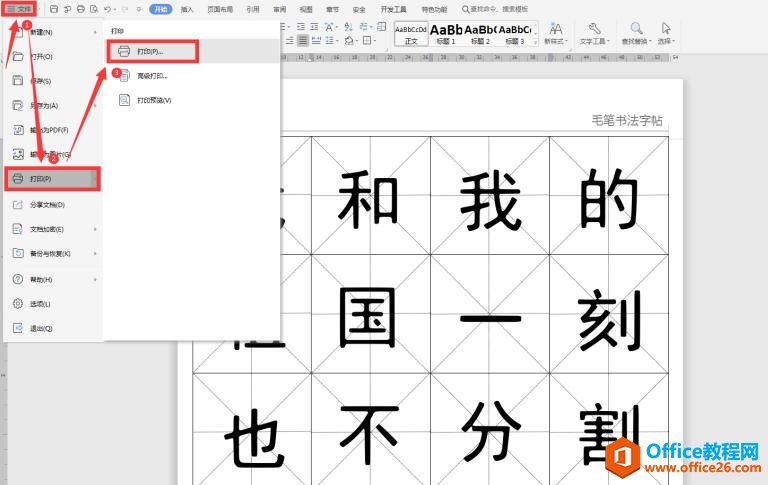
Task: Select 打印(P) in file menu
Action: click(x=52, y=179)
